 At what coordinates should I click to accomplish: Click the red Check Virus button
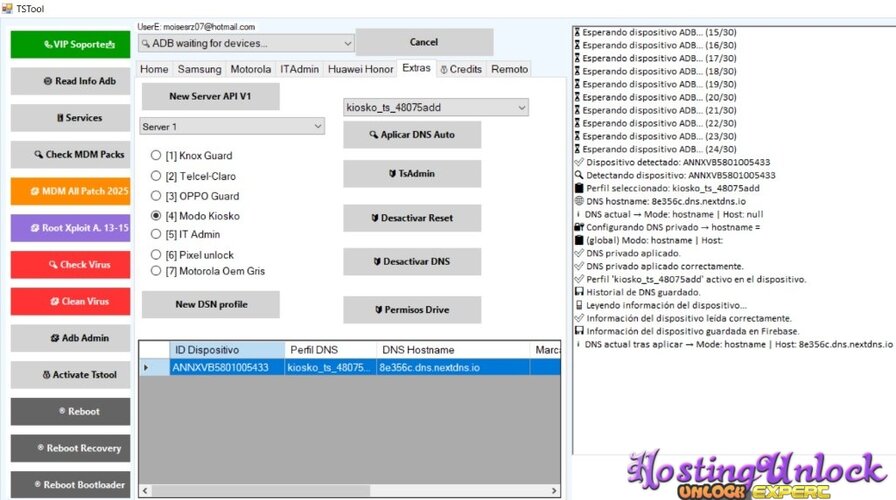pyautogui.click(x=70, y=265)
